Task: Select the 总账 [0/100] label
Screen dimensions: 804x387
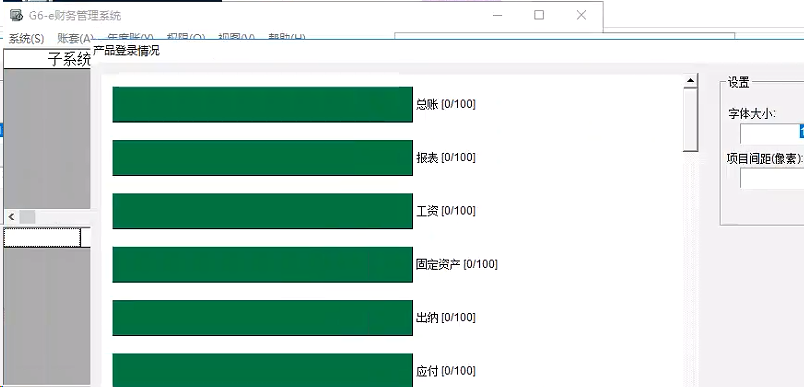Action: click(446, 104)
